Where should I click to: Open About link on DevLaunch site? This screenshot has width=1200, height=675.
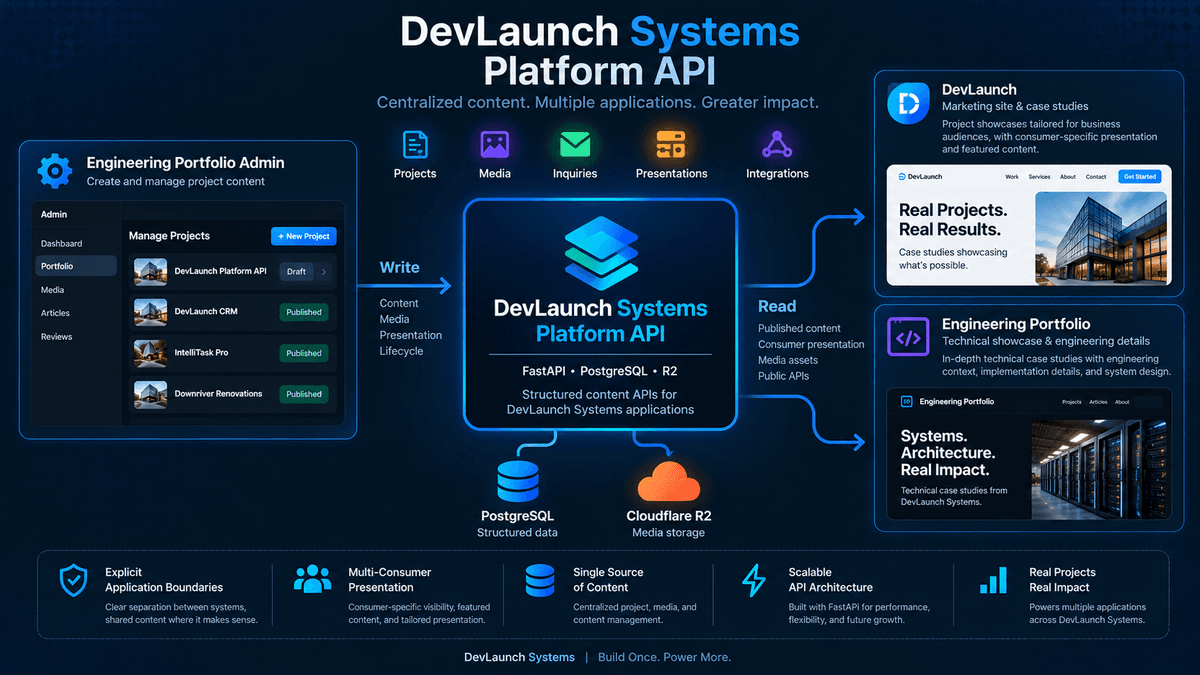point(1068,177)
